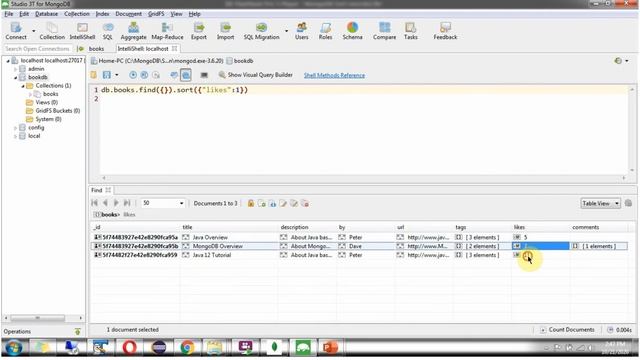Open PowerPoint from the Windows taskbar
This screenshot has width=640, height=360.
tap(330, 347)
